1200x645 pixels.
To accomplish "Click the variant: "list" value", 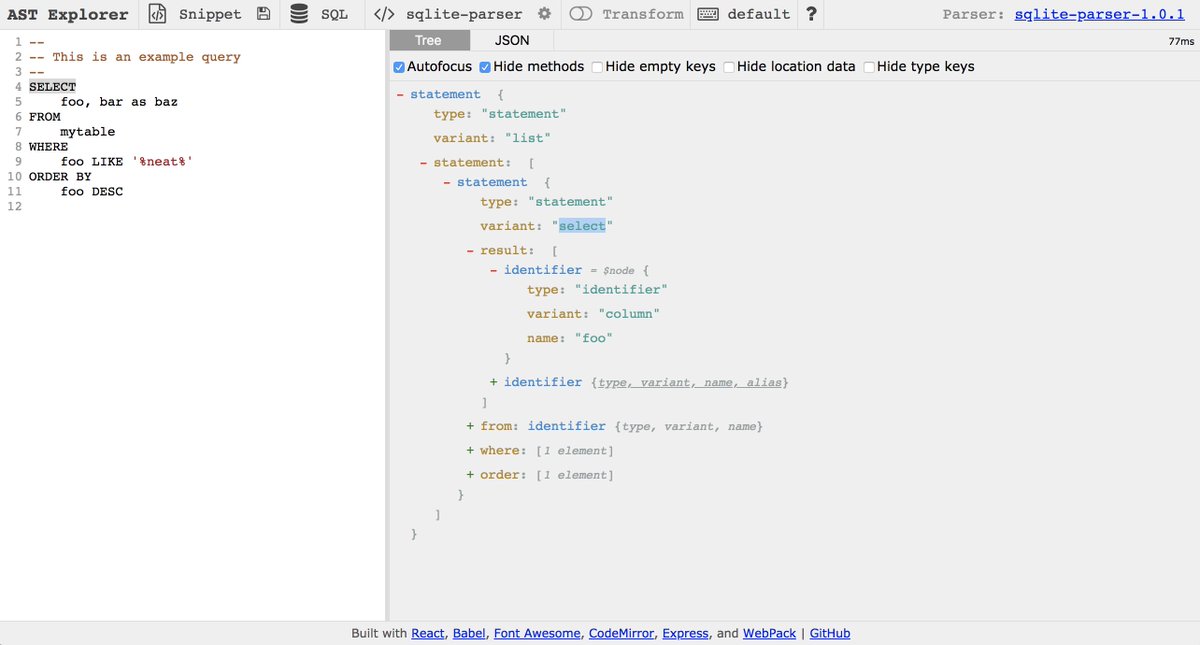I will (x=528, y=138).
